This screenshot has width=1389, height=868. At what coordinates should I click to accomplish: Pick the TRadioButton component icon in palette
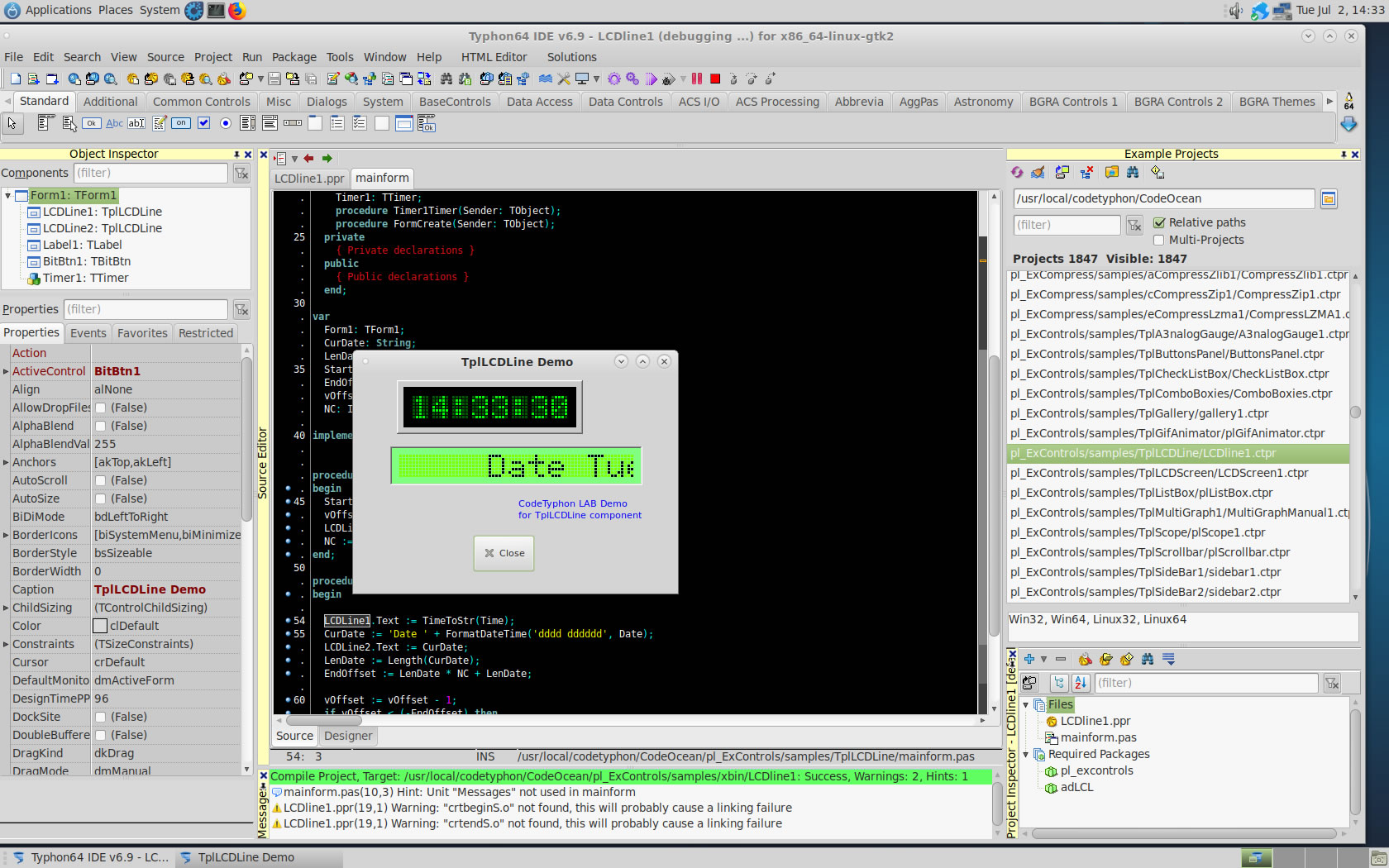[x=226, y=123]
